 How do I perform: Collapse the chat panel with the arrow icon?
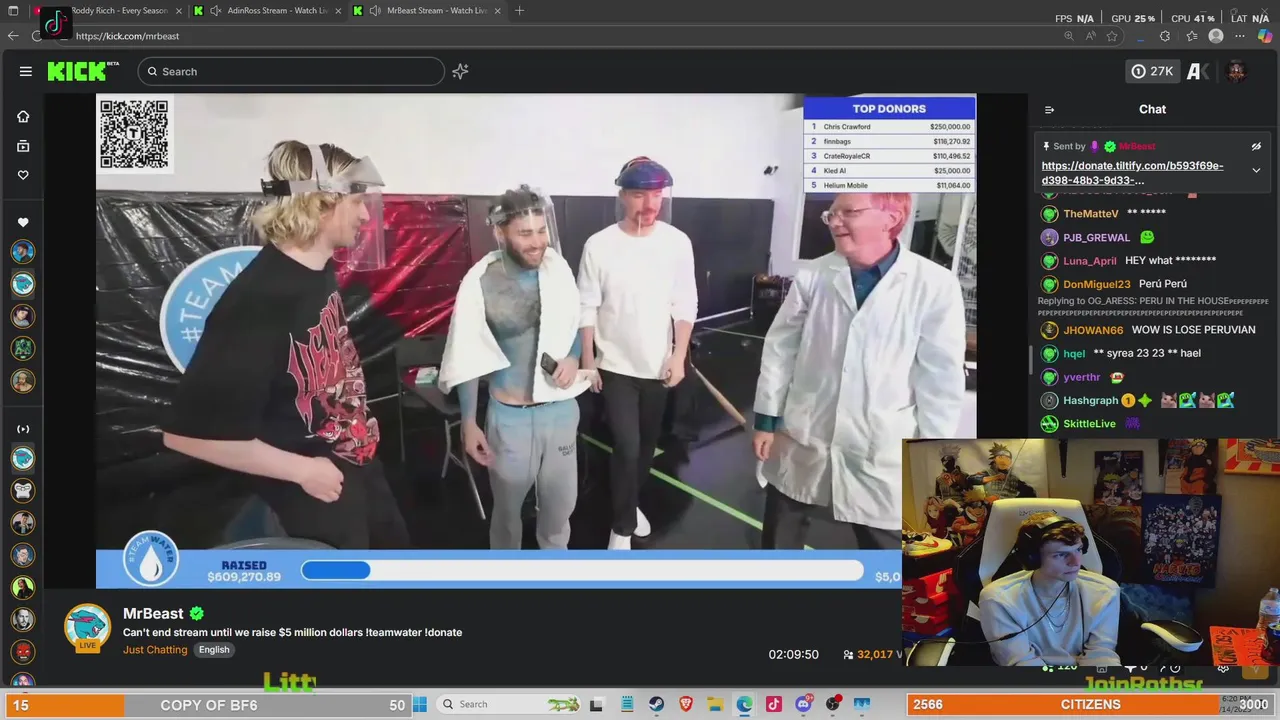[x=1049, y=110]
